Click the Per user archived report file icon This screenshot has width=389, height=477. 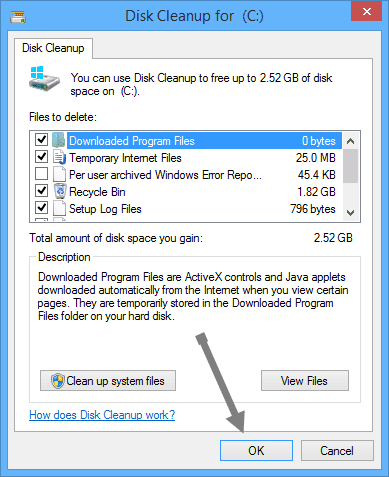coord(59,174)
